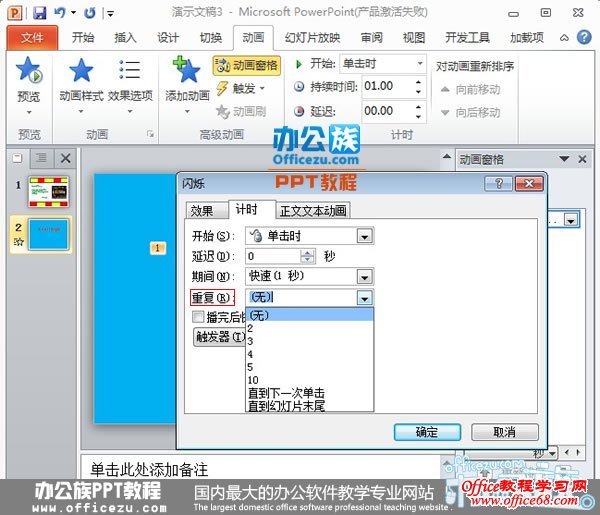Open the 文件 (File) tab

[x=32, y=37]
